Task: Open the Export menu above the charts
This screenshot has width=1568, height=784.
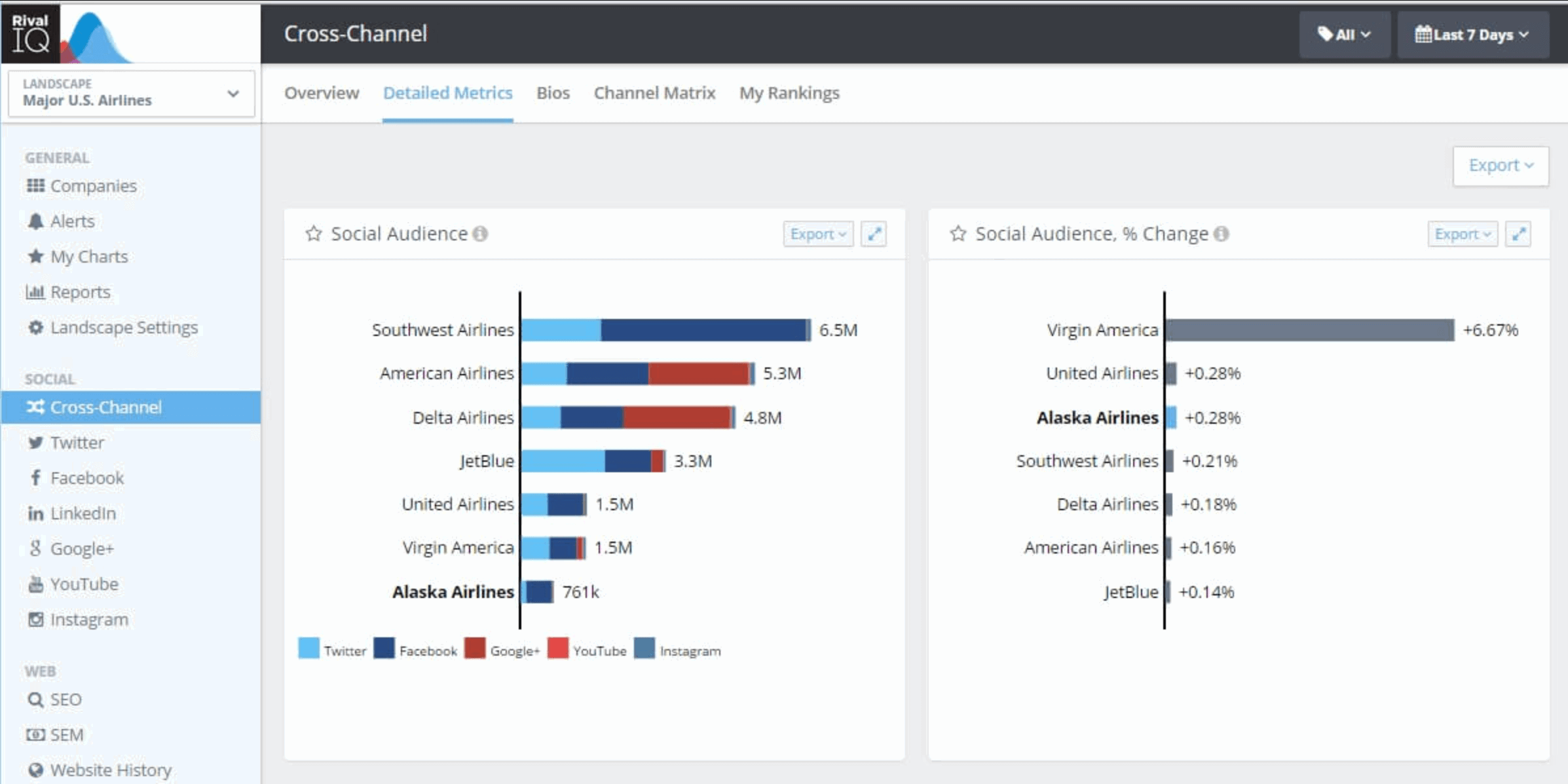Action: (1499, 166)
